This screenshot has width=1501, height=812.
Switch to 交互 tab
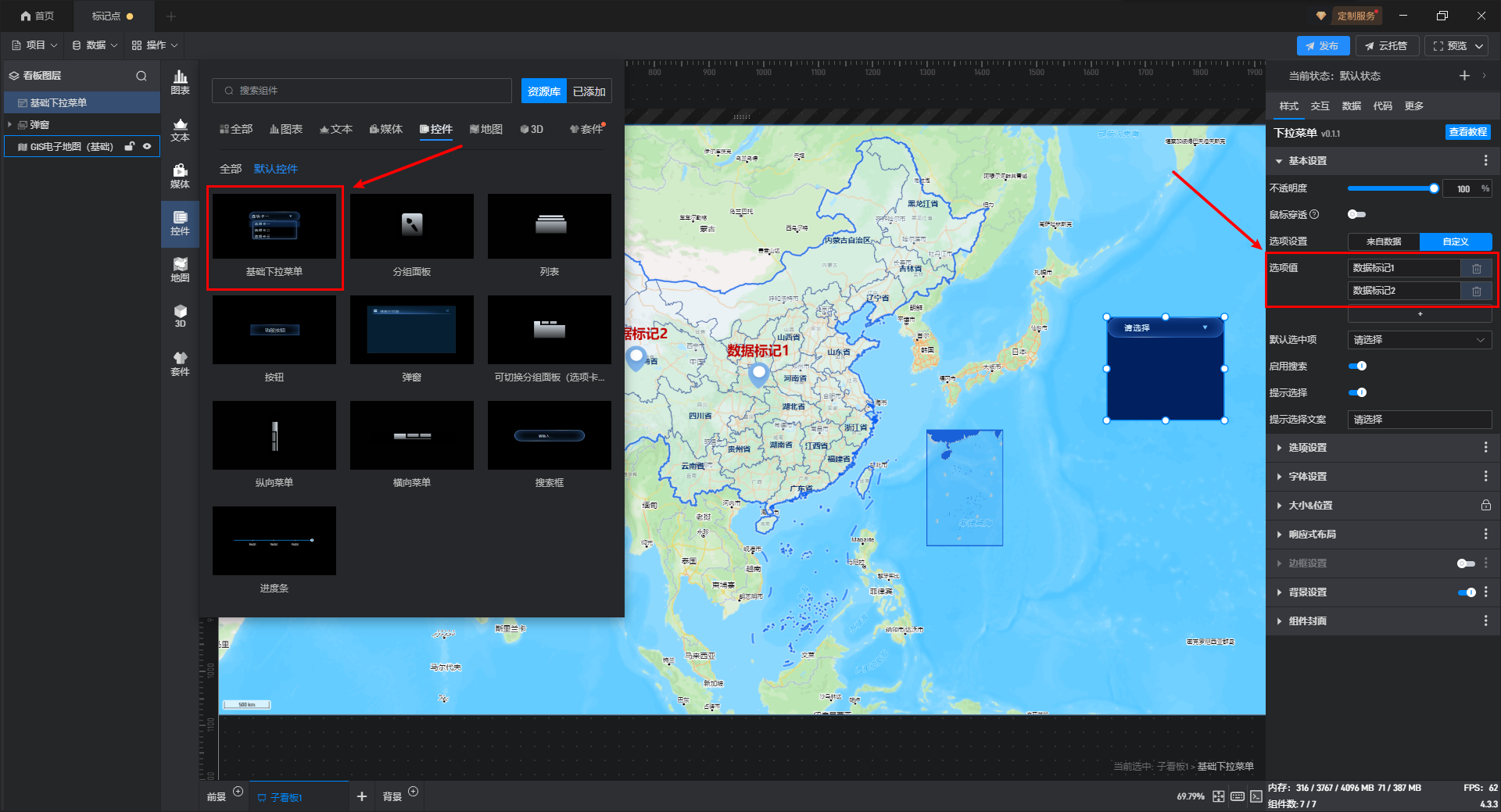1320,106
